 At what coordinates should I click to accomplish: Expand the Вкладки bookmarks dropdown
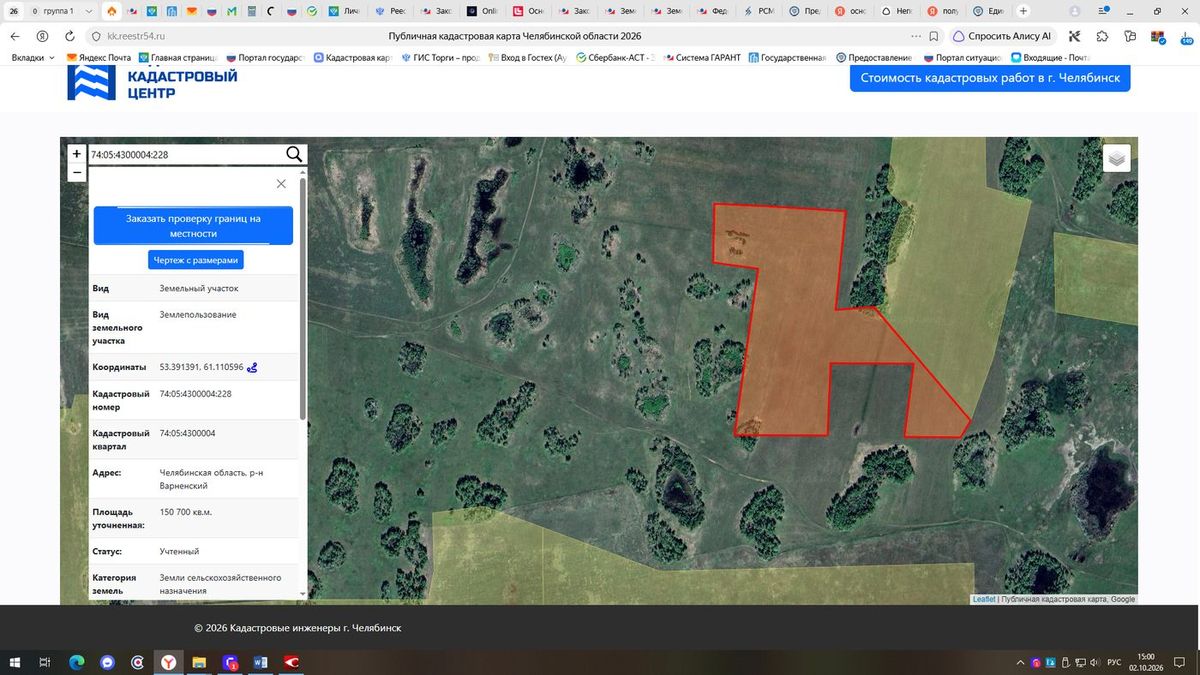tap(33, 58)
